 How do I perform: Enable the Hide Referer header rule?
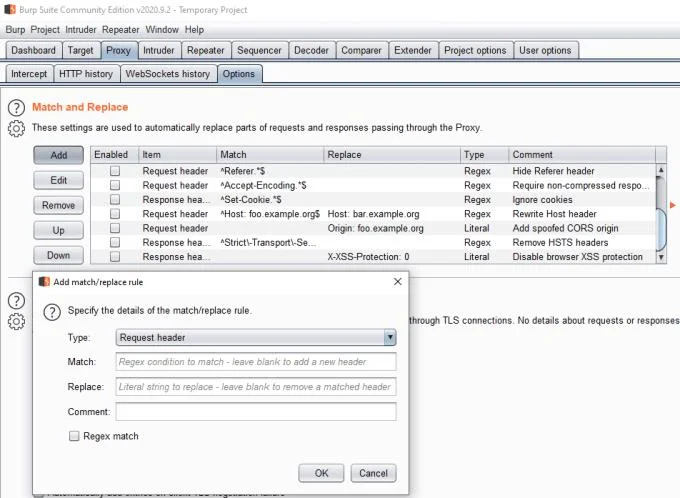(115, 171)
